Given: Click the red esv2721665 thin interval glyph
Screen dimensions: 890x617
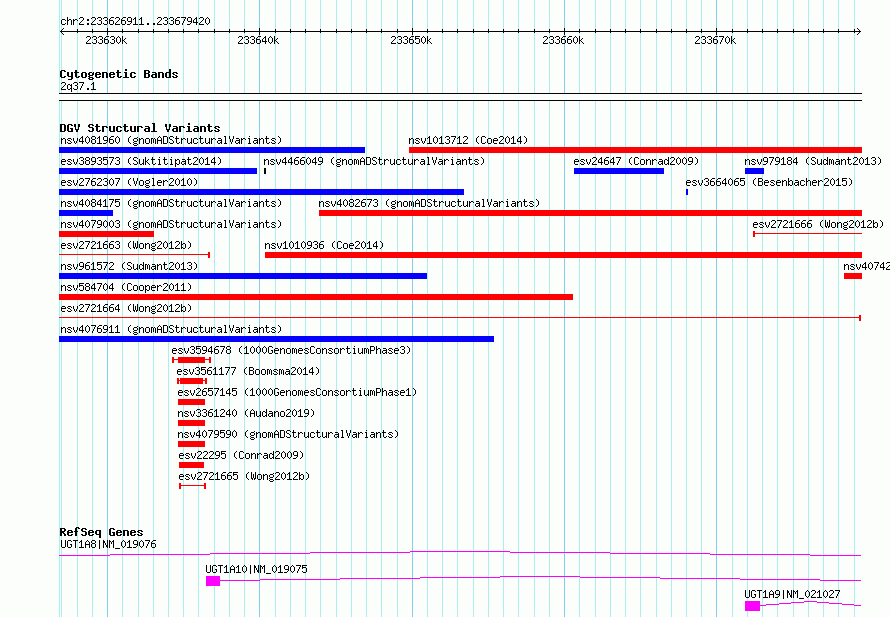Looking at the screenshot, I should pyautogui.click(x=192, y=486).
